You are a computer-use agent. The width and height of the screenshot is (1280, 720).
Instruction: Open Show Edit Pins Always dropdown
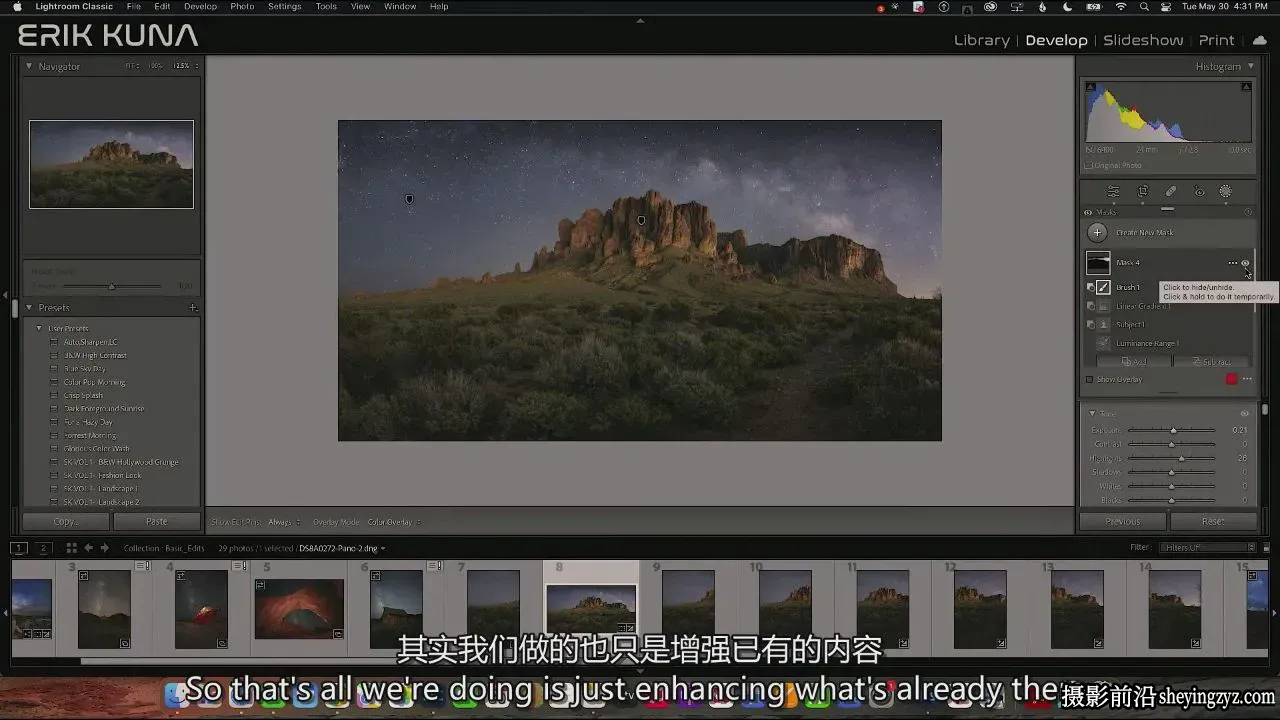pos(284,522)
